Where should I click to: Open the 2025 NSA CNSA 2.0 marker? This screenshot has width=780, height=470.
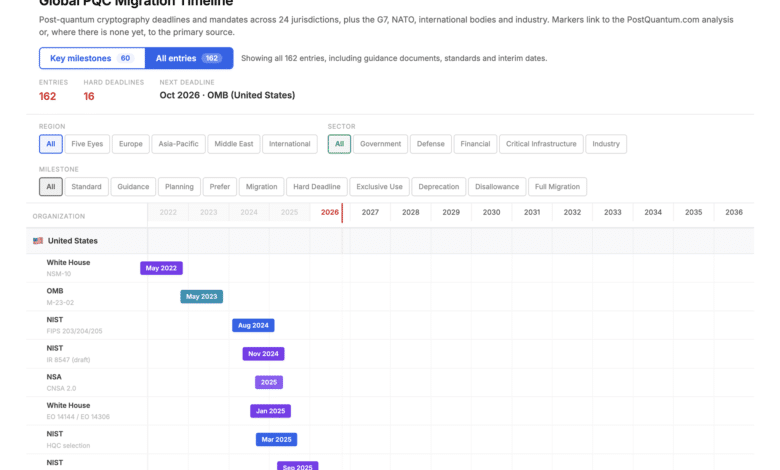click(269, 382)
